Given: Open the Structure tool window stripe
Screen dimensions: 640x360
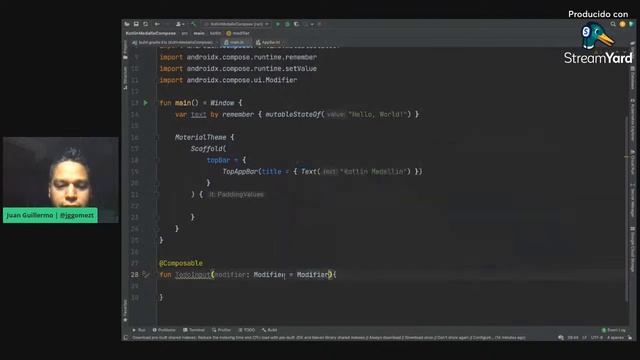Looking at the screenshot, I should coord(125,78).
